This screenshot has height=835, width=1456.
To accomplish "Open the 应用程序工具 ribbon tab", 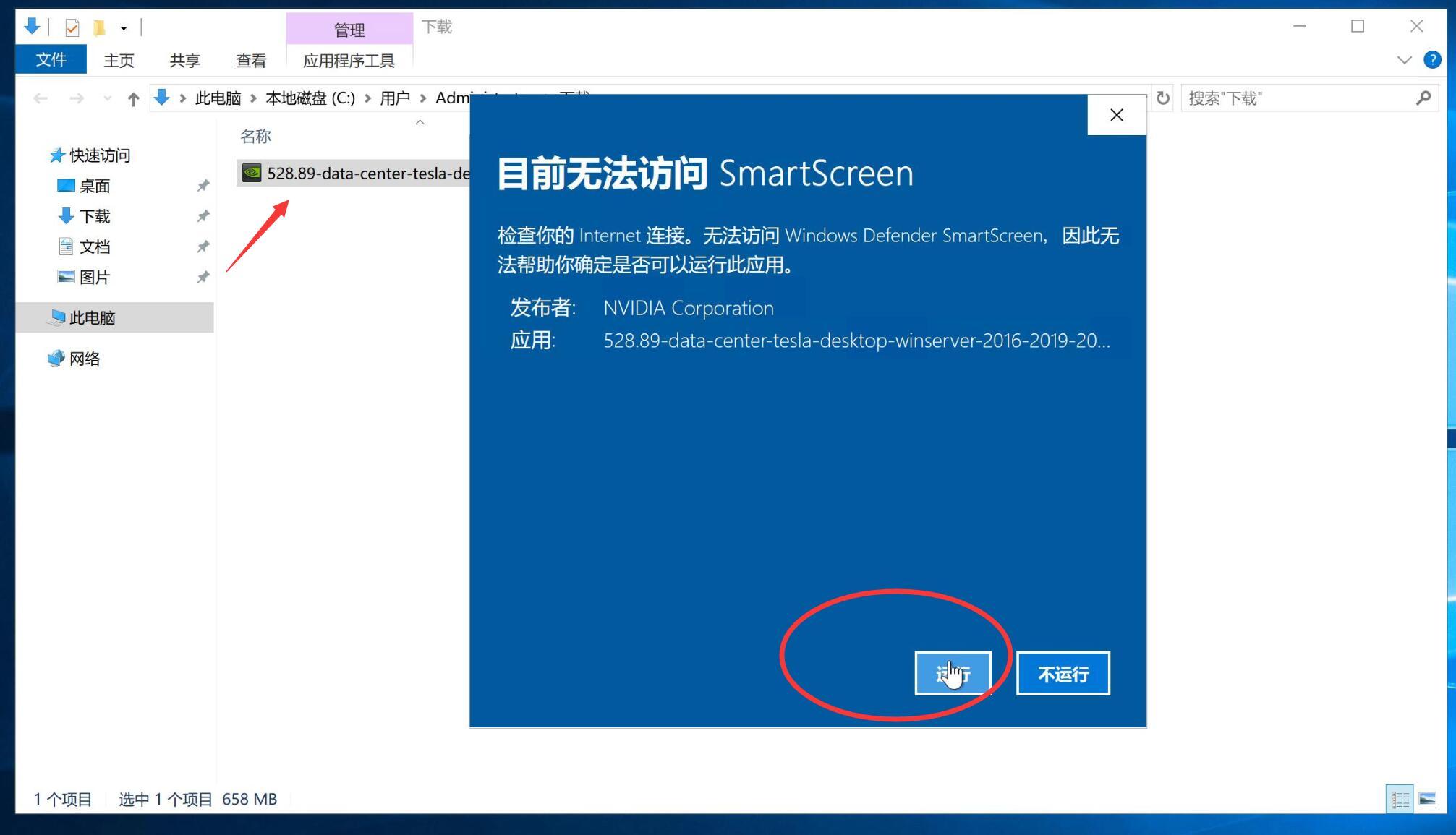I will click(x=349, y=60).
